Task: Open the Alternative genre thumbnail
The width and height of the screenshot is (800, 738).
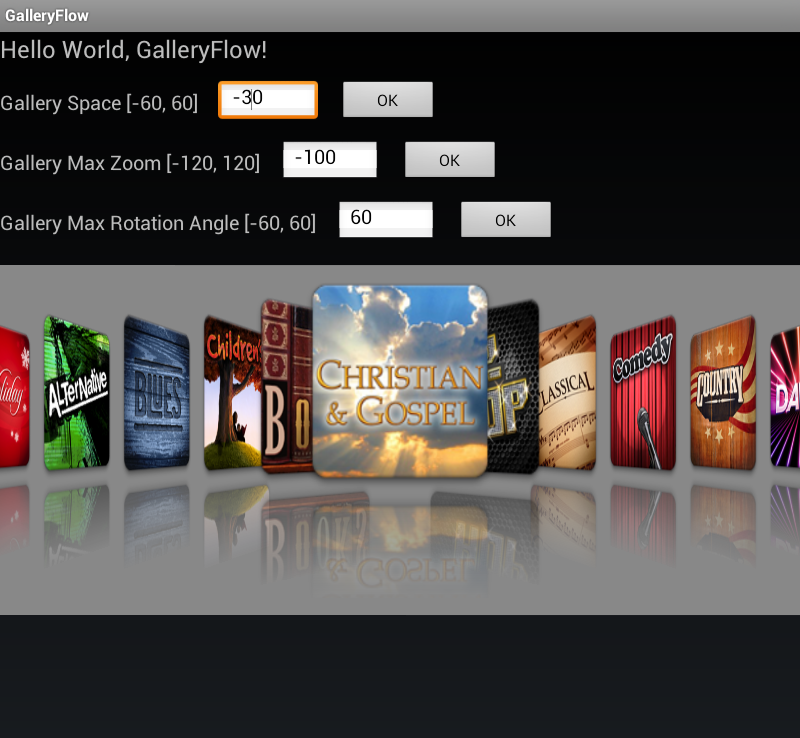Action: pyautogui.click(x=75, y=390)
